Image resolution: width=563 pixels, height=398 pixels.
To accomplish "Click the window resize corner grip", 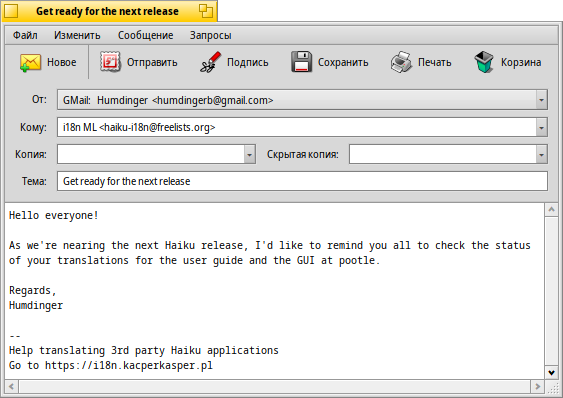I will (x=552, y=387).
